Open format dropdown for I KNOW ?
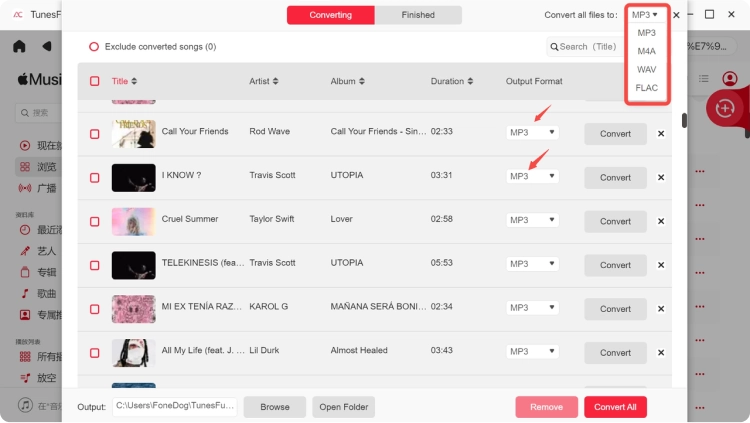 tap(532, 176)
